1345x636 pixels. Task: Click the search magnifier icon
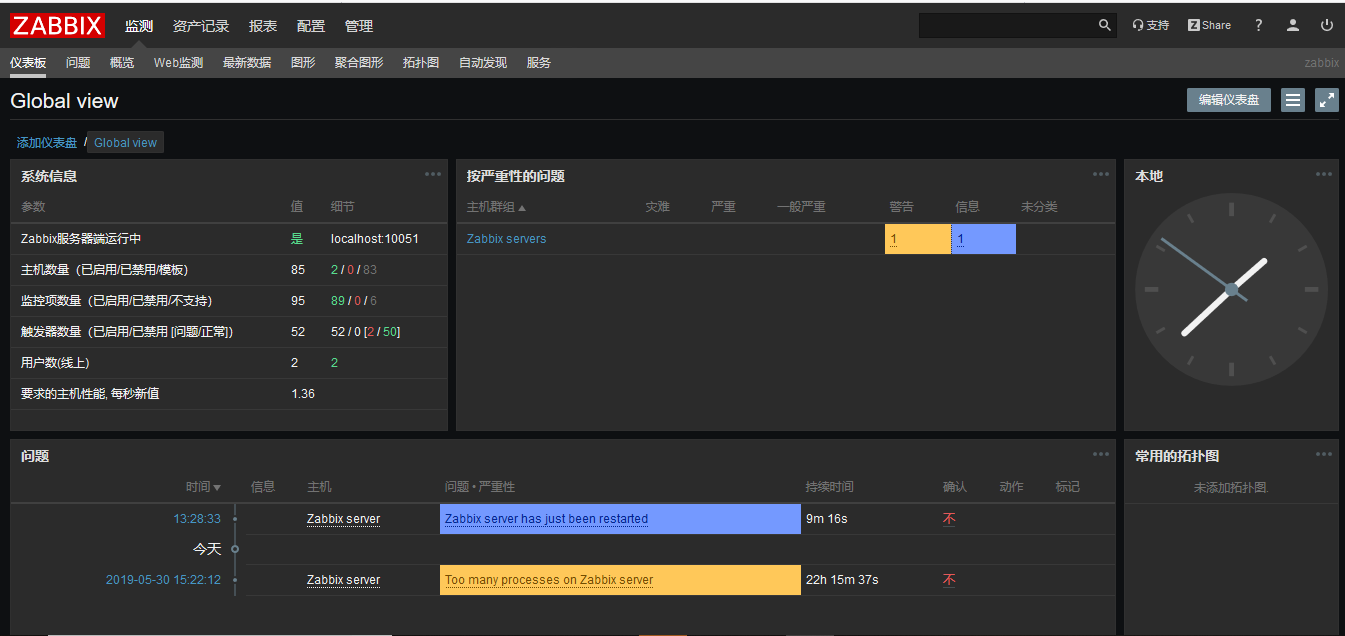(x=1105, y=25)
